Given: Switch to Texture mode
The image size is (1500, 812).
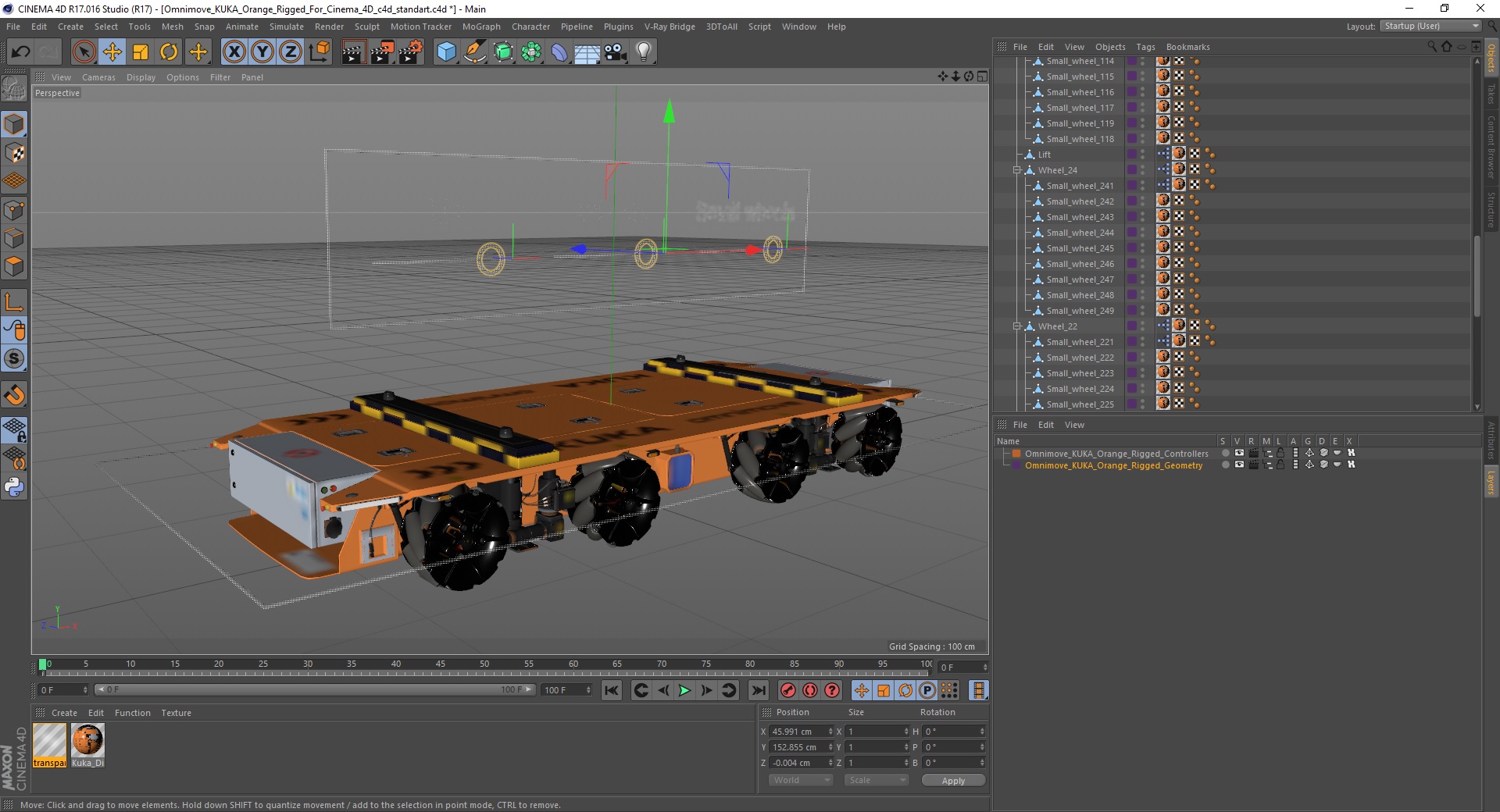Looking at the screenshot, I should click(14, 153).
